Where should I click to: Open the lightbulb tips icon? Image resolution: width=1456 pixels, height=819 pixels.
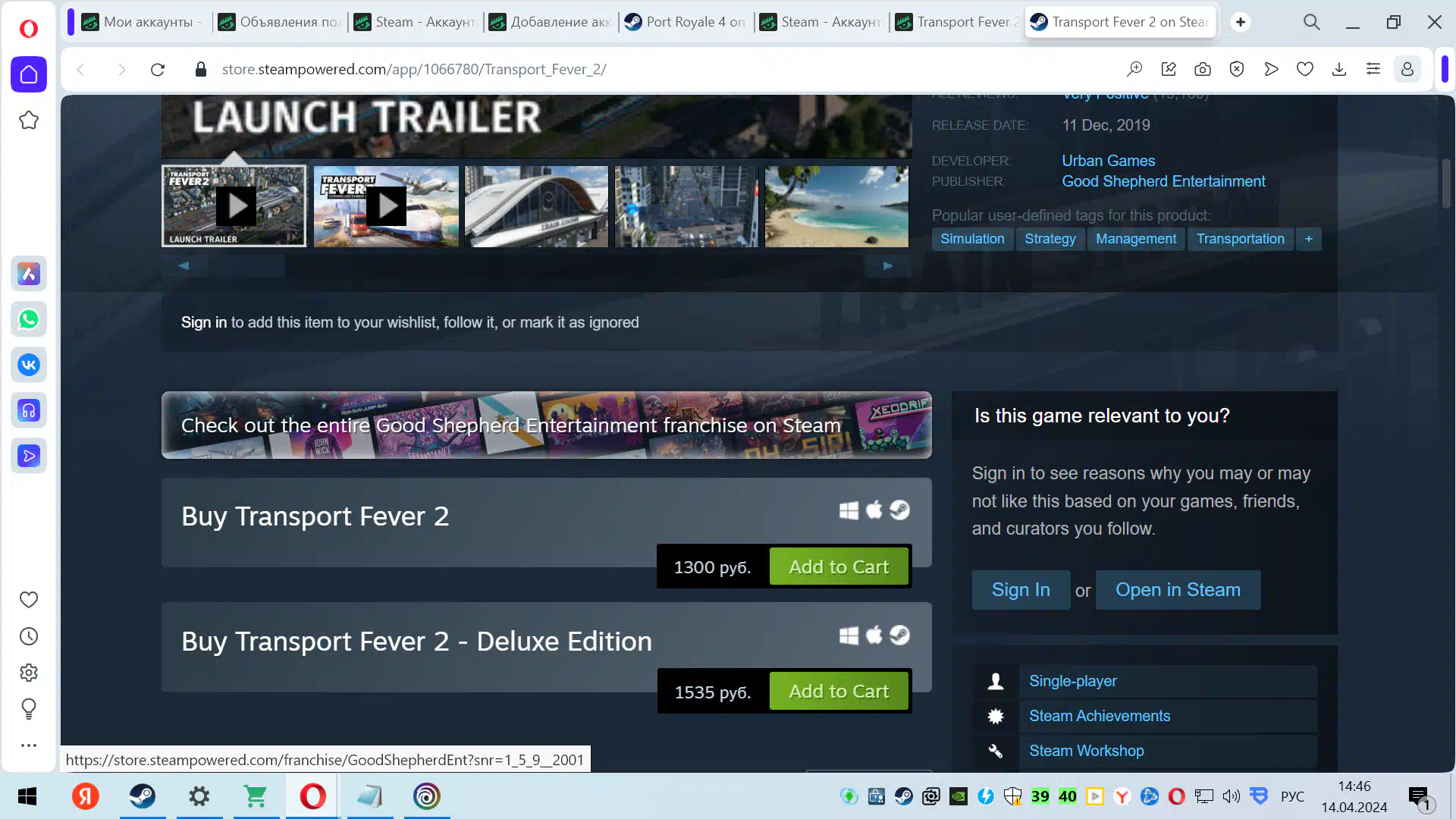point(29,709)
